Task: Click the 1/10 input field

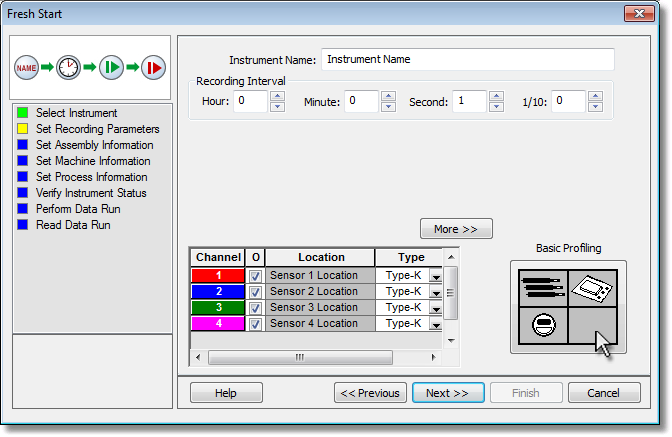Action: coord(568,101)
